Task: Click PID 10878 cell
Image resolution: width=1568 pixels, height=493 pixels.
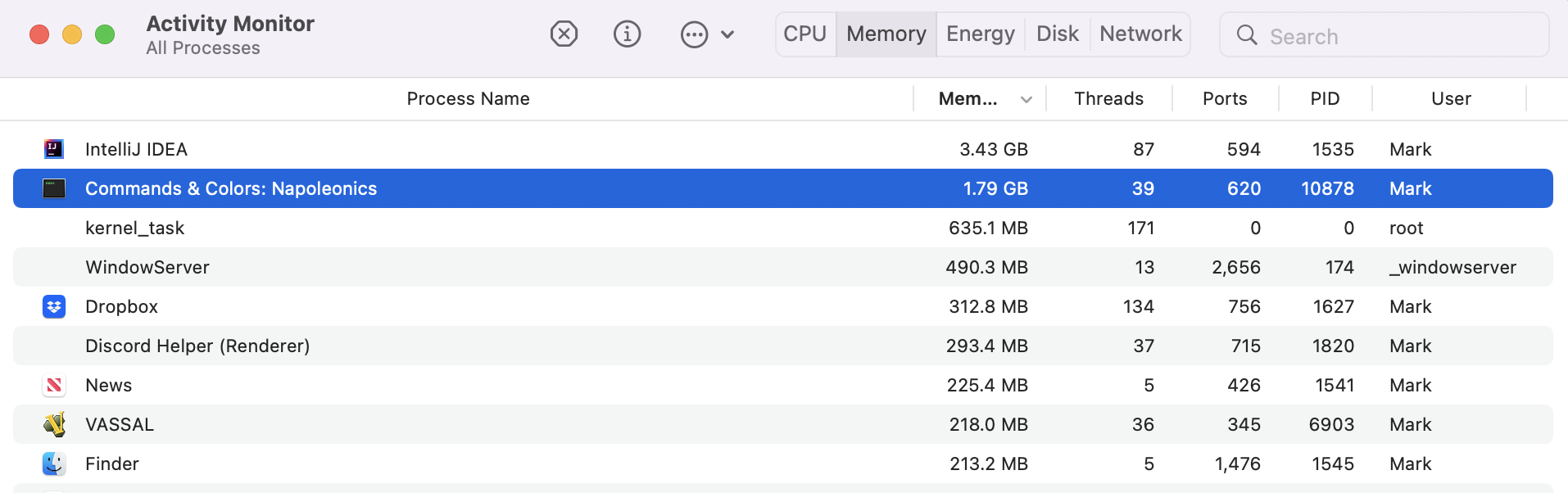Action: [x=1327, y=188]
